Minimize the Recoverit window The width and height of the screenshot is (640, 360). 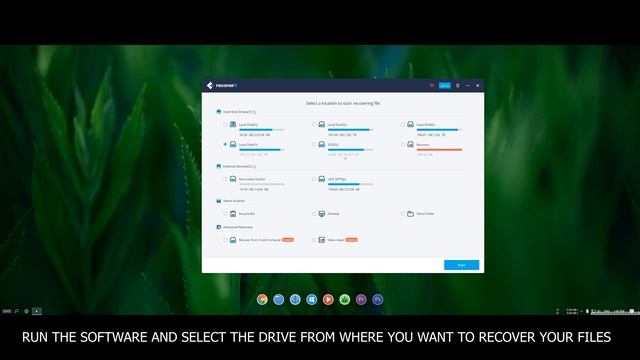[468, 85]
